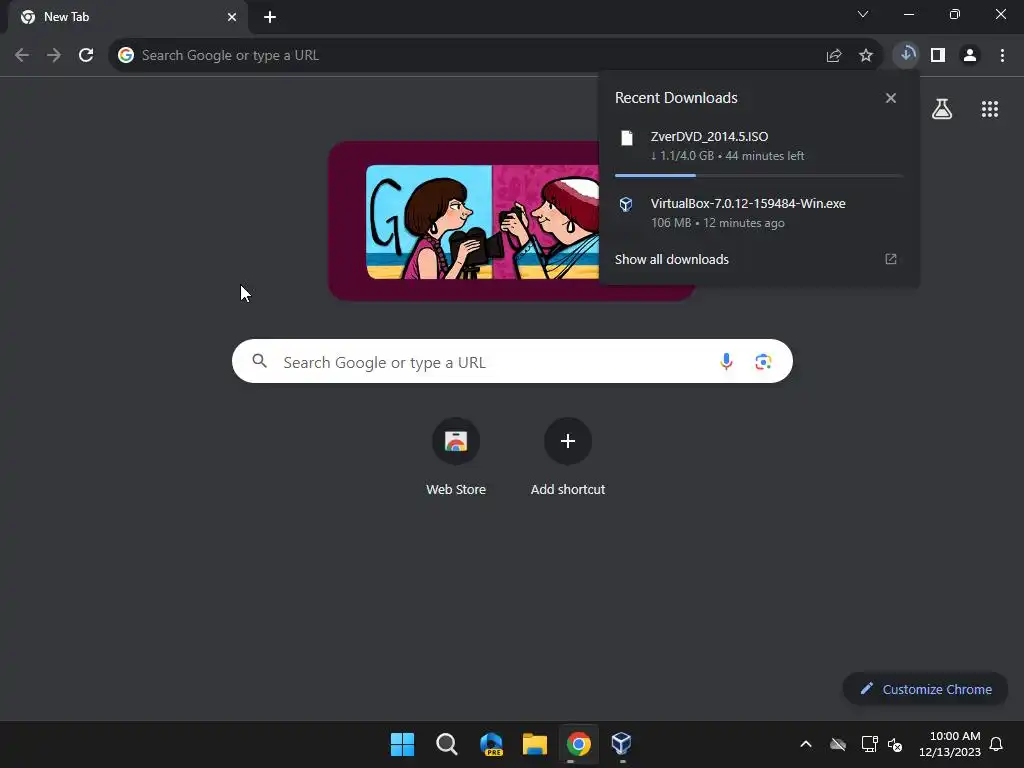This screenshot has width=1024, height=768.
Task: Reload the current page
Action: pos(86,56)
